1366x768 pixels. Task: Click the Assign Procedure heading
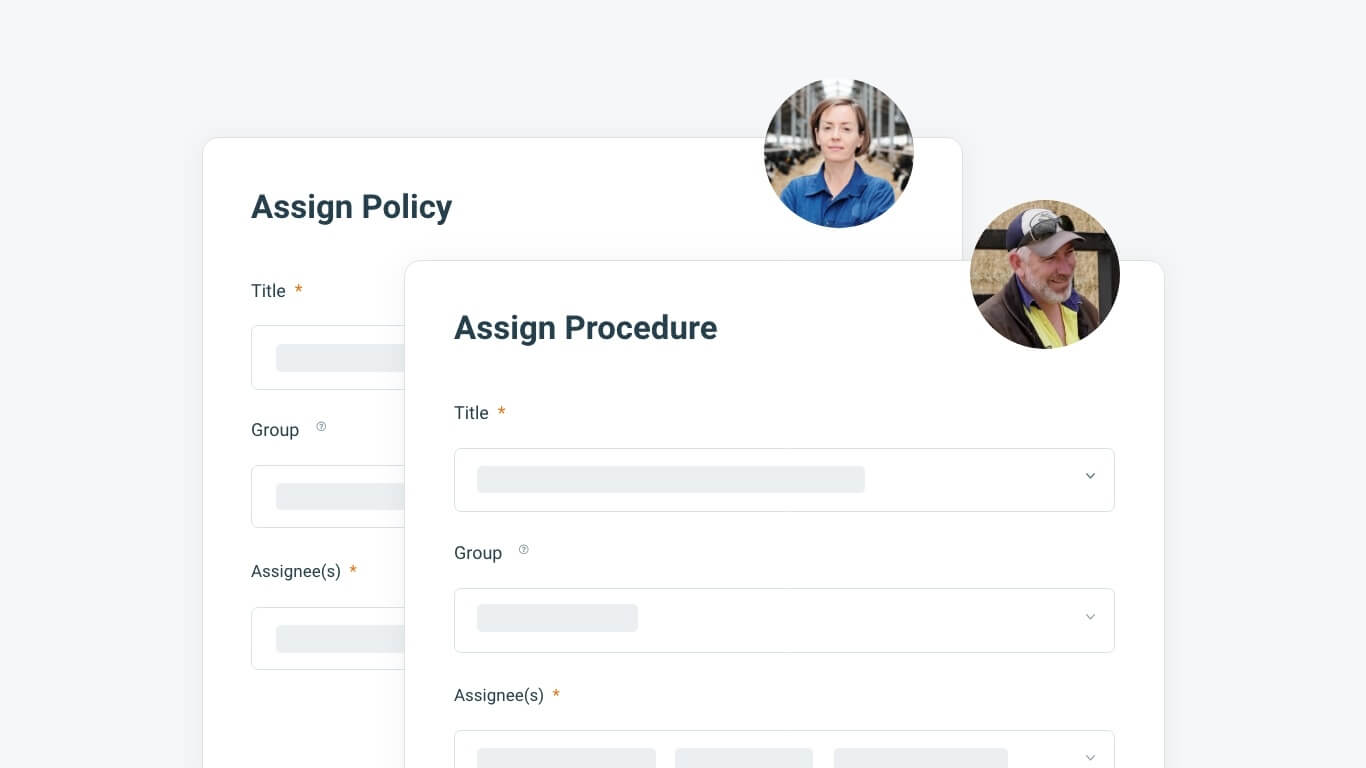coord(585,328)
